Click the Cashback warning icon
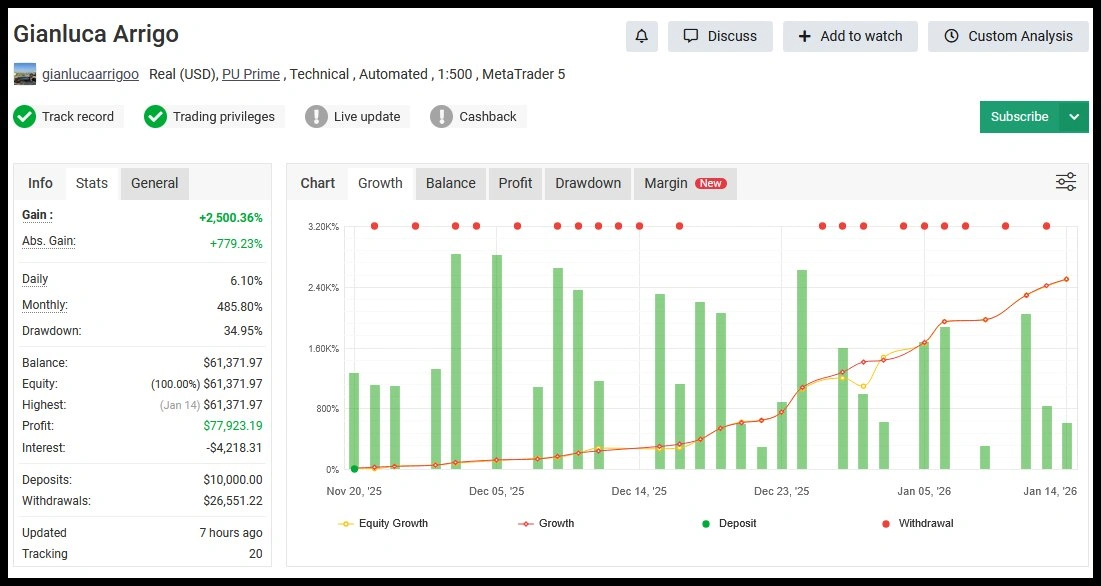 pos(441,117)
